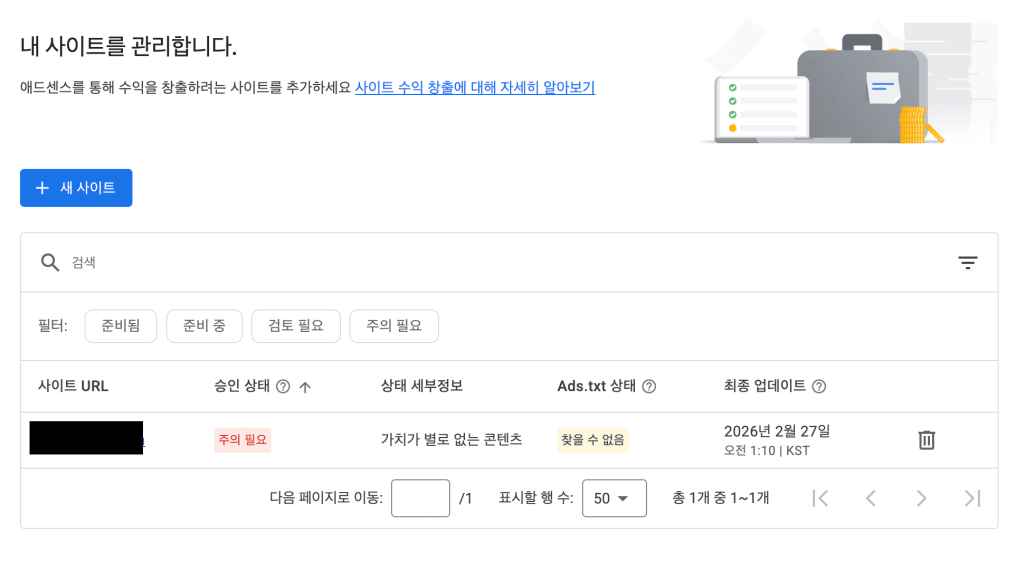The width and height of the screenshot is (1025, 588).
Task: Toggle the 준비 중 filter chip
Action: (x=204, y=326)
